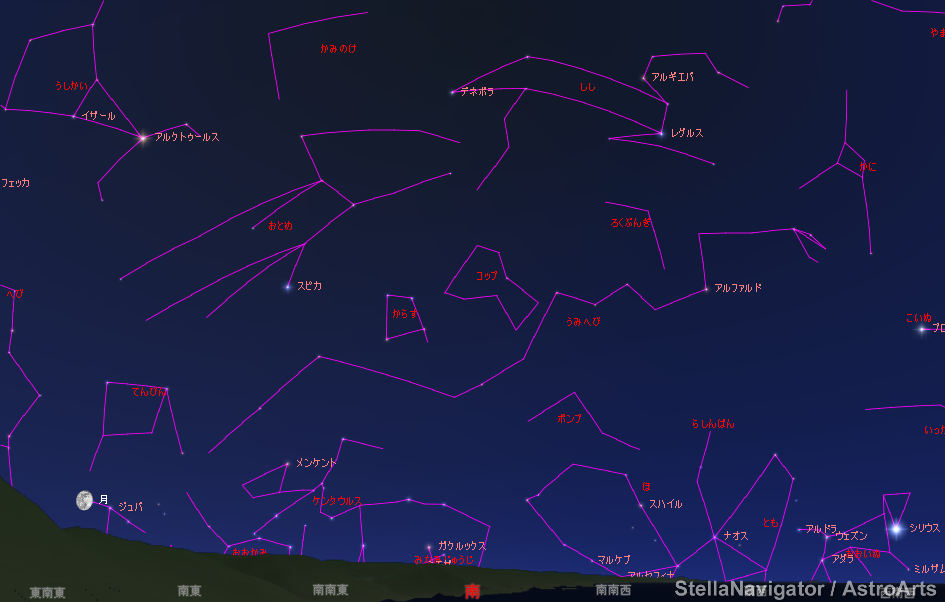Select the からす (Corvus) constellation label
Viewport: 945px width, 602px height.
click(405, 313)
